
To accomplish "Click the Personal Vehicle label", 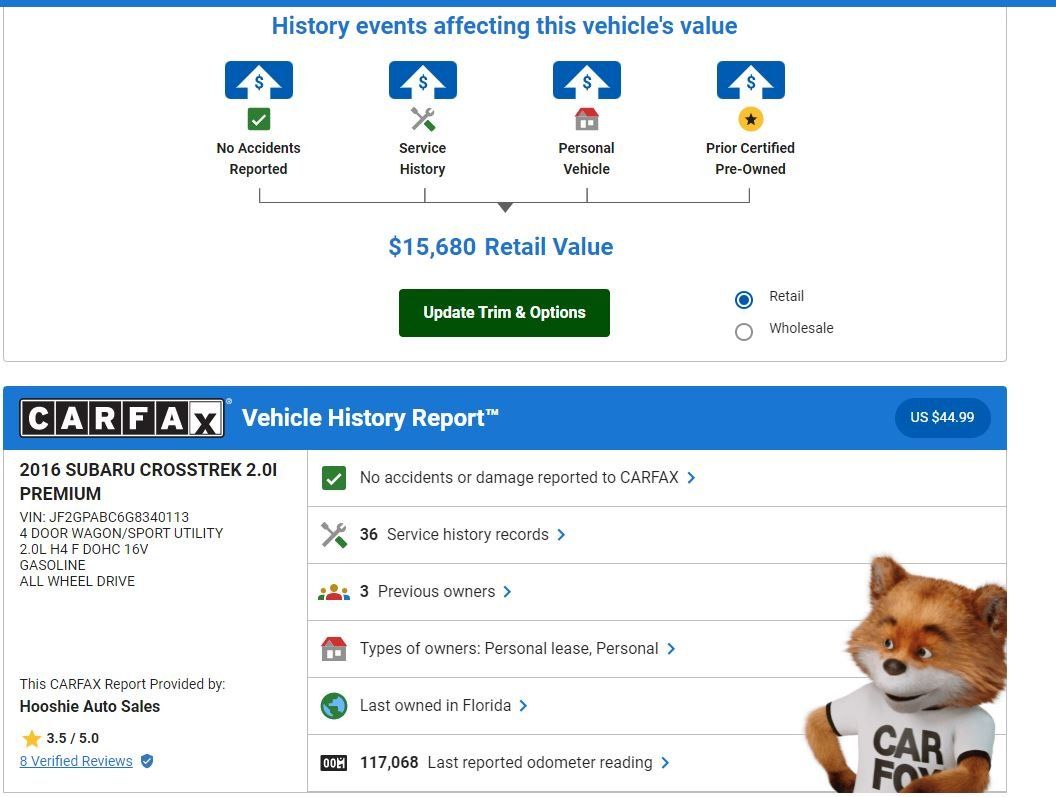I will 587,158.
